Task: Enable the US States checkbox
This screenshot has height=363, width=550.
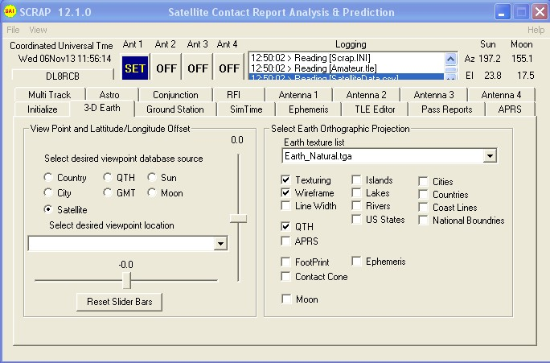Action: (x=356, y=220)
